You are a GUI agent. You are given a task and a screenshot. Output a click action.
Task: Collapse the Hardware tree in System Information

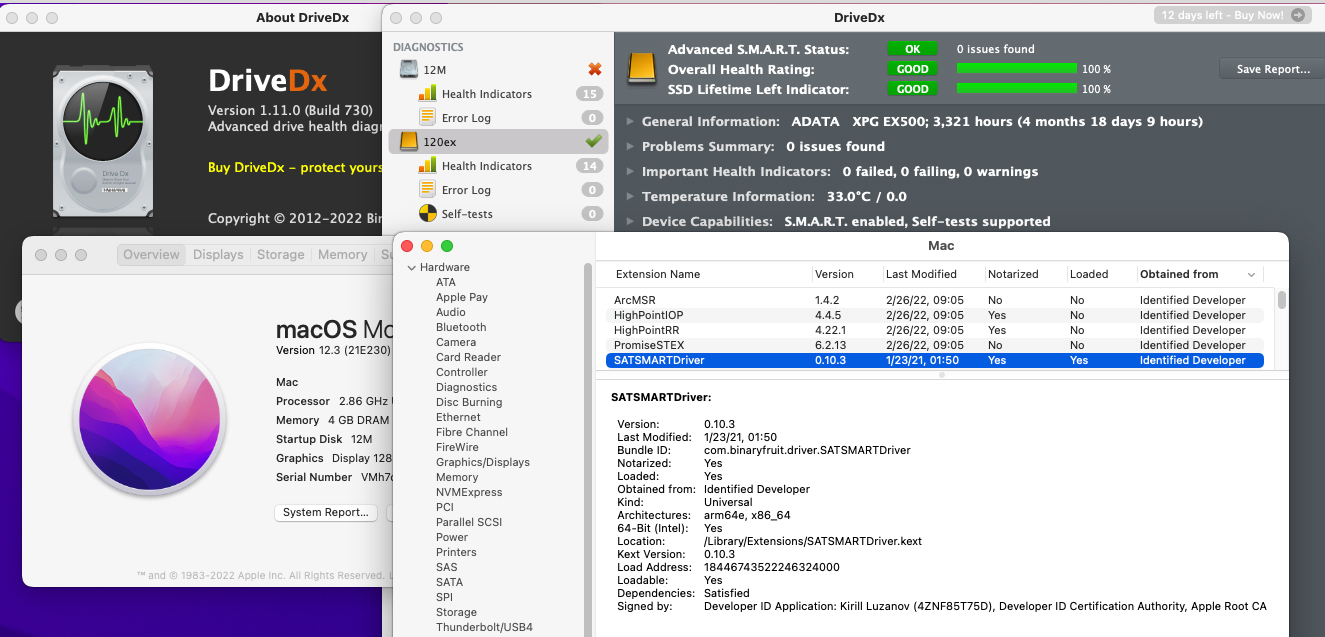[x=411, y=268]
